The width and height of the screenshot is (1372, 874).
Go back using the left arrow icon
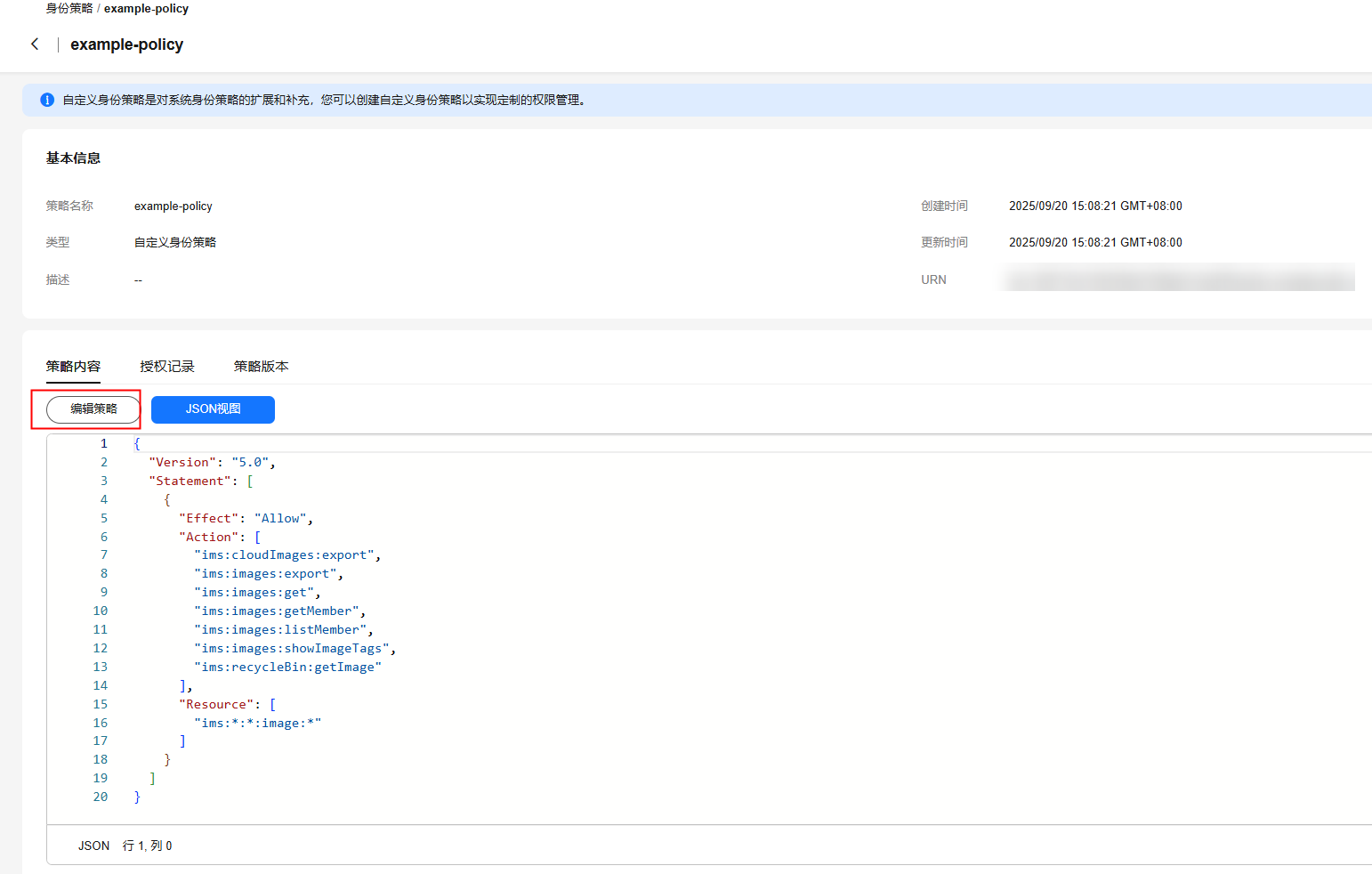tap(35, 44)
